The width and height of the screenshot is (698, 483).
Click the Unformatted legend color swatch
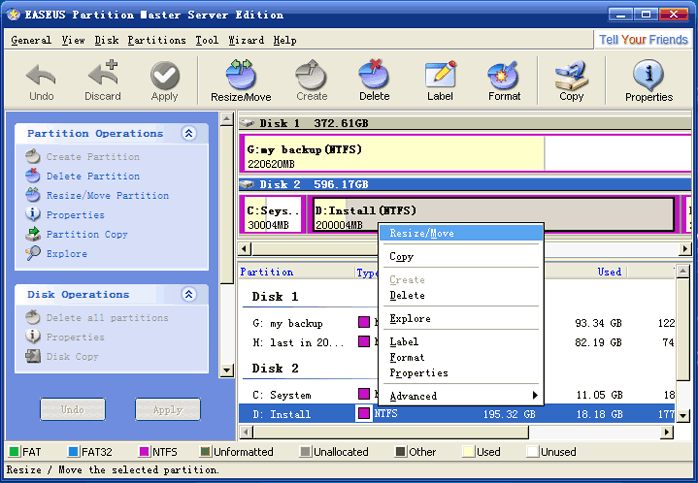pos(205,452)
